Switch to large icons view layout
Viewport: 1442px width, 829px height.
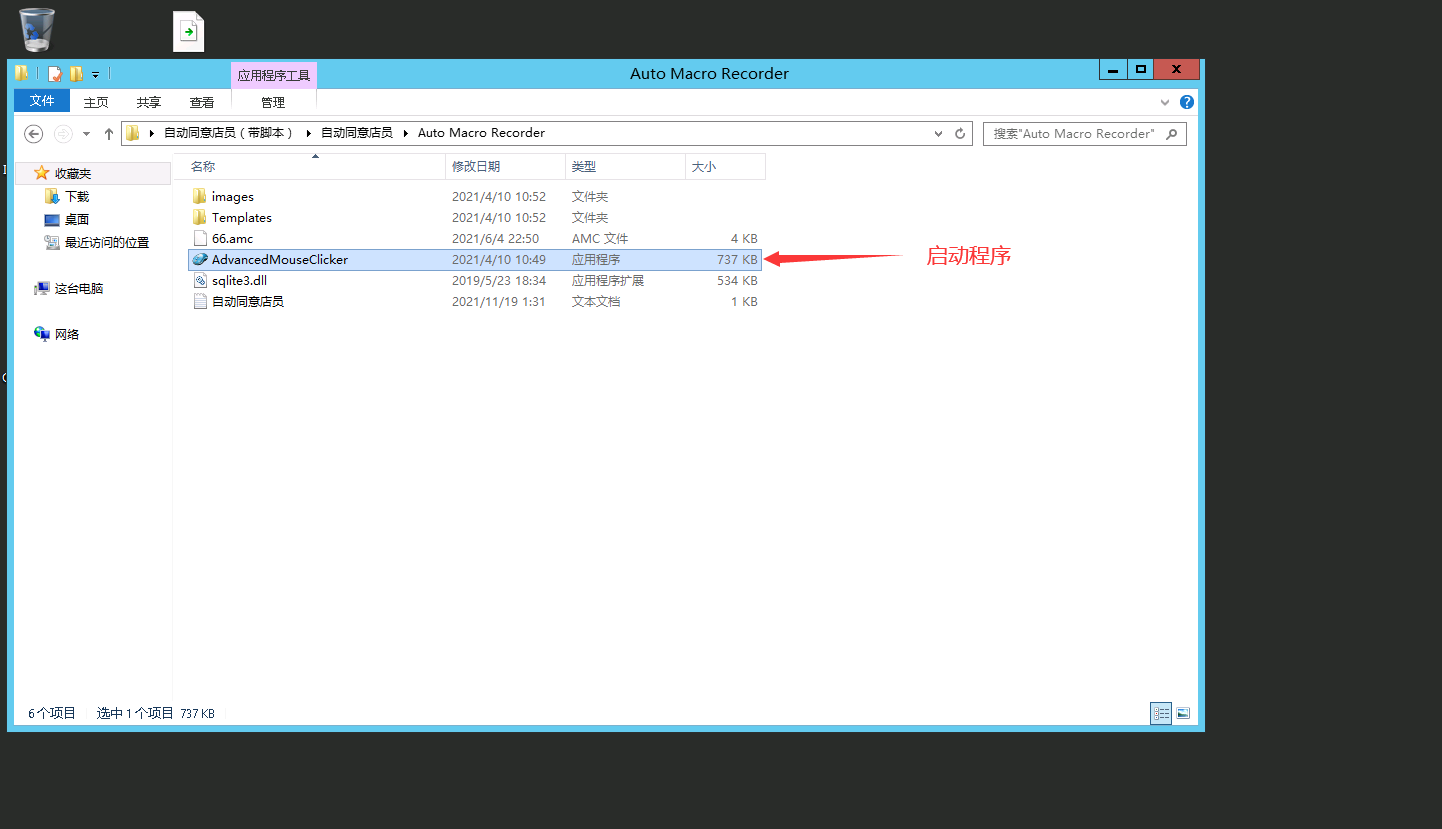tap(1183, 713)
